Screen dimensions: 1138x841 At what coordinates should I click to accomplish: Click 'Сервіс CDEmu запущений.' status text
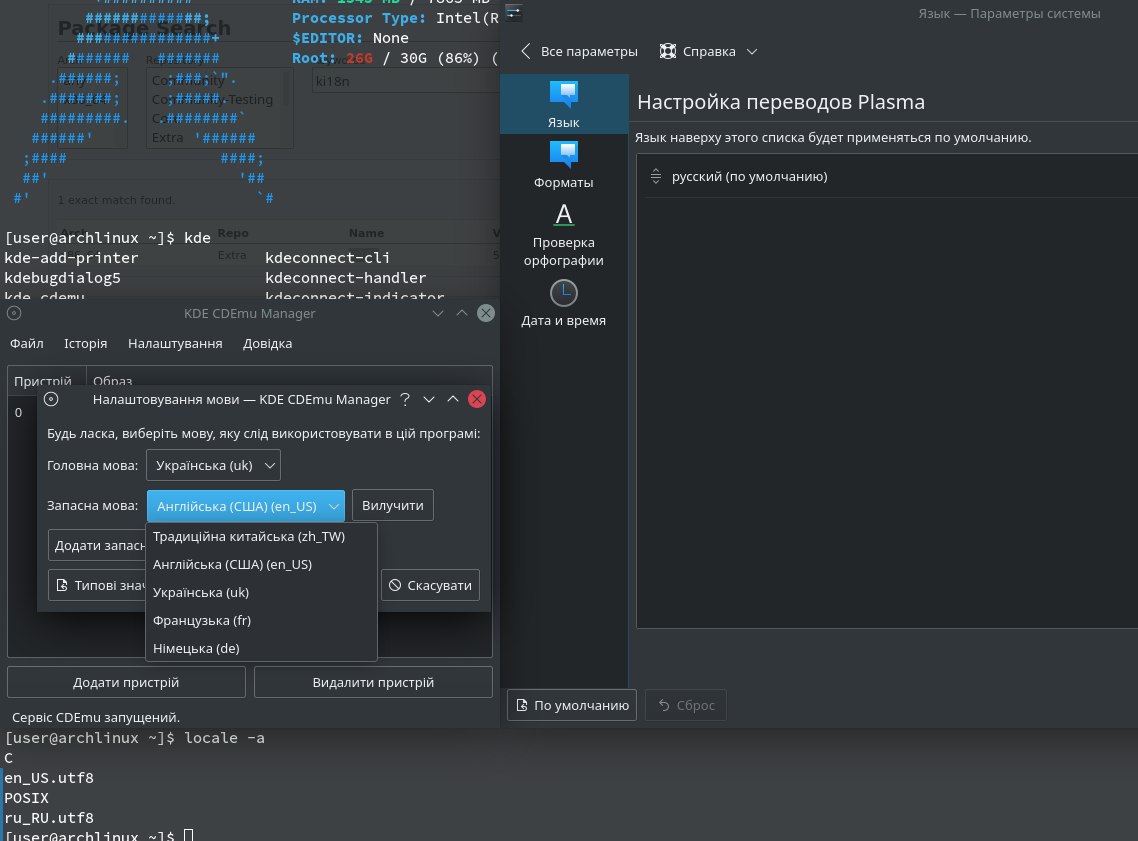(x=96, y=717)
